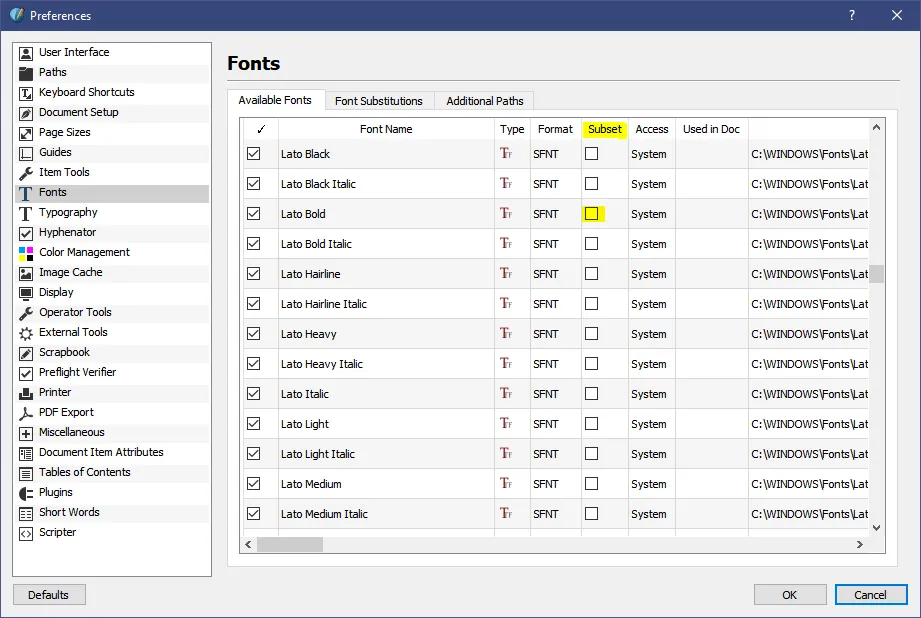Switch to Font Substitutions tab

[x=379, y=101]
